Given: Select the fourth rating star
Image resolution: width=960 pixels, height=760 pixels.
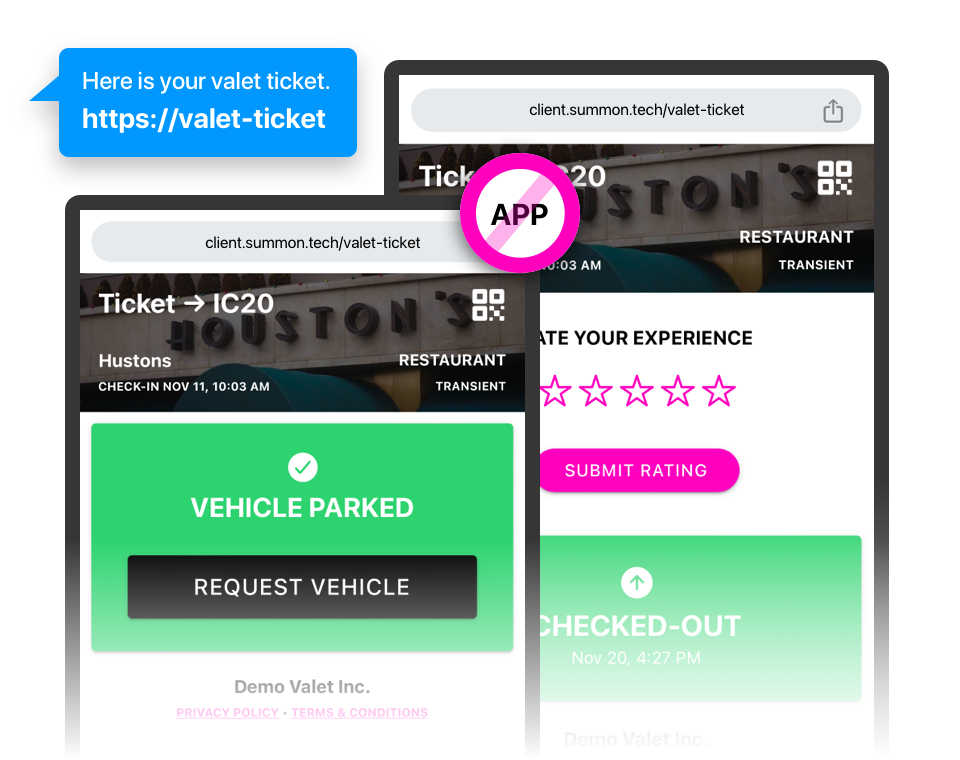Looking at the screenshot, I should click(x=677, y=391).
